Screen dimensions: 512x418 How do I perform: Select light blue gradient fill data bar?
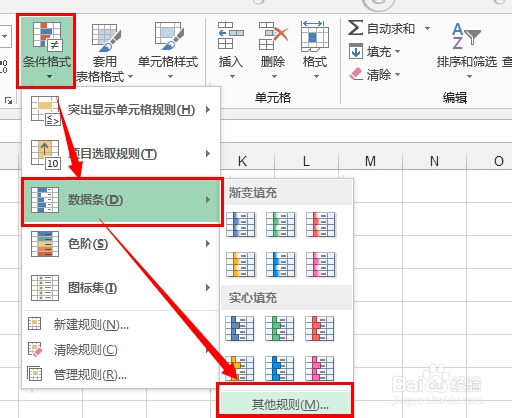click(x=280, y=265)
